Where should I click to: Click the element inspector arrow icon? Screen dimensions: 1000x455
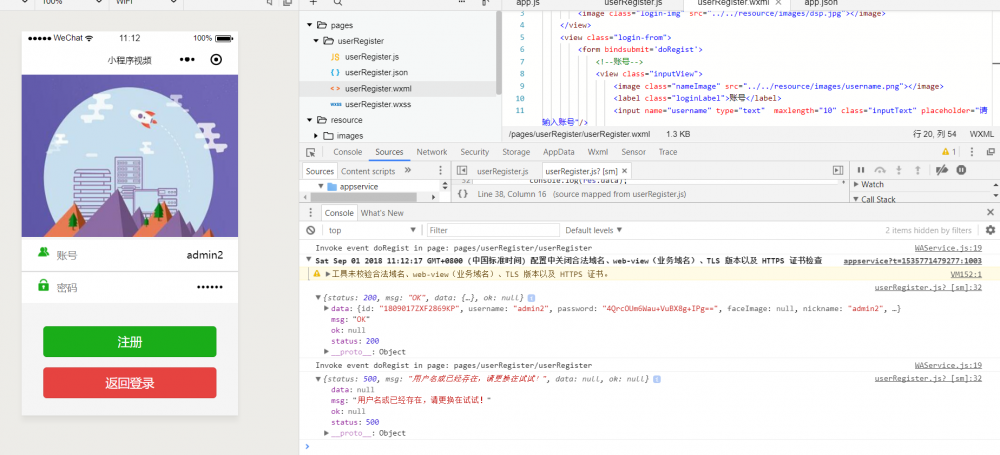311,152
